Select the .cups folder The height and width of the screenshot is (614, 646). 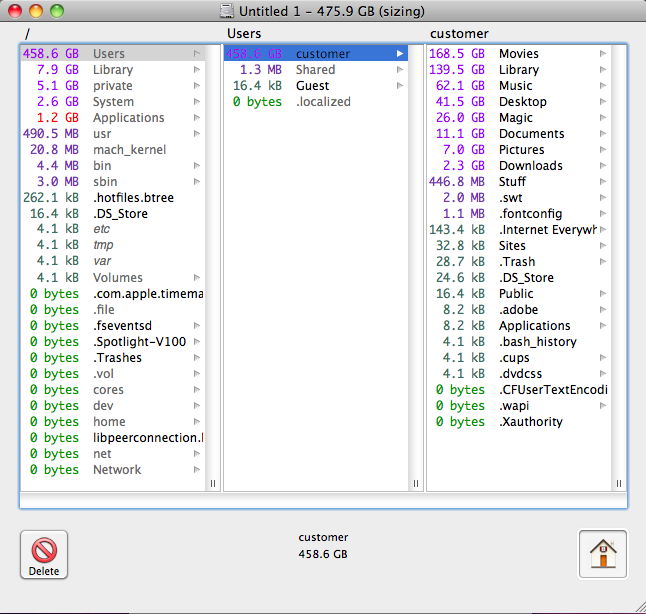[x=519, y=358]
